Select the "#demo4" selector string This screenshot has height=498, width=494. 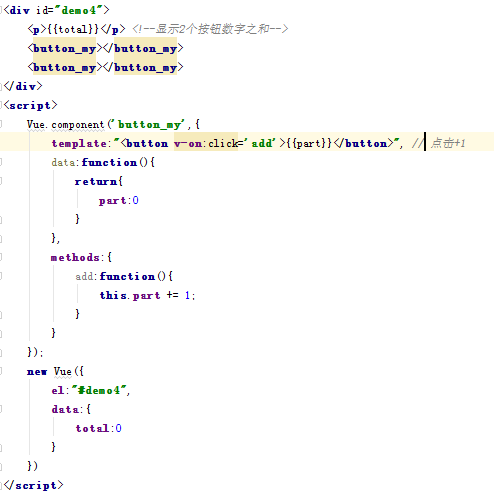[99, 391]
